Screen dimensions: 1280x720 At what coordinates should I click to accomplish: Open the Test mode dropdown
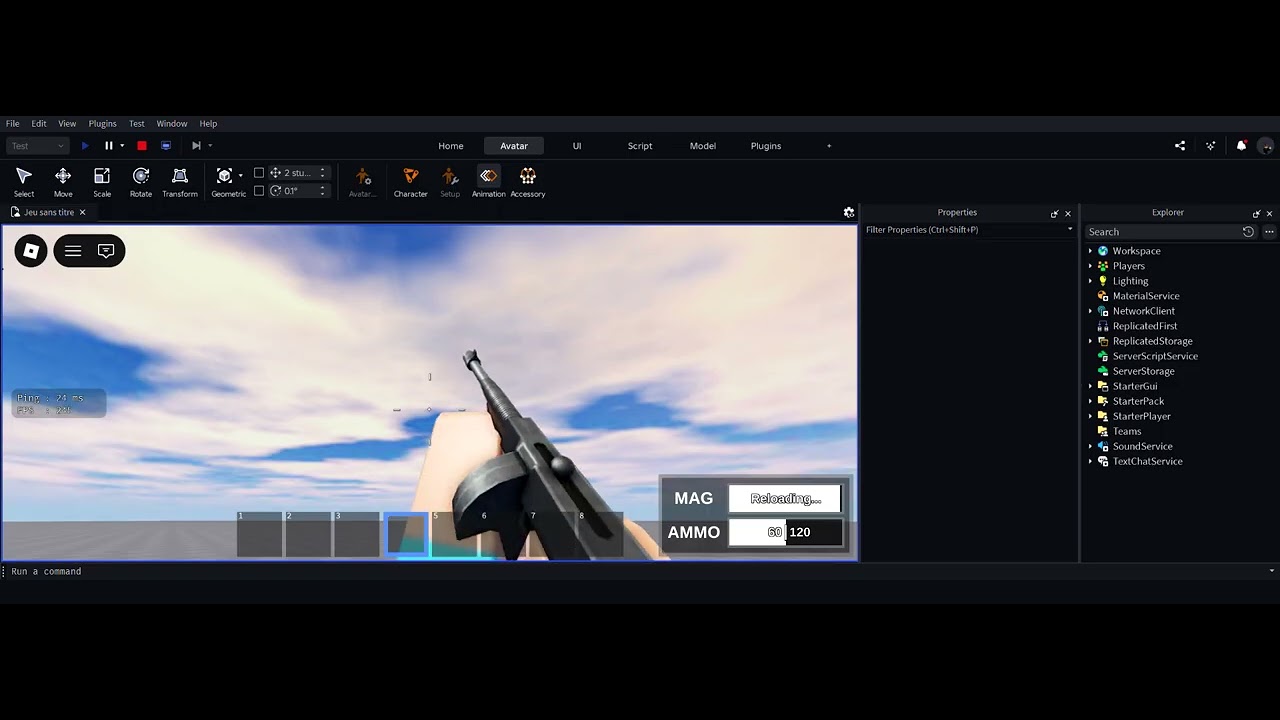[38, 146]
